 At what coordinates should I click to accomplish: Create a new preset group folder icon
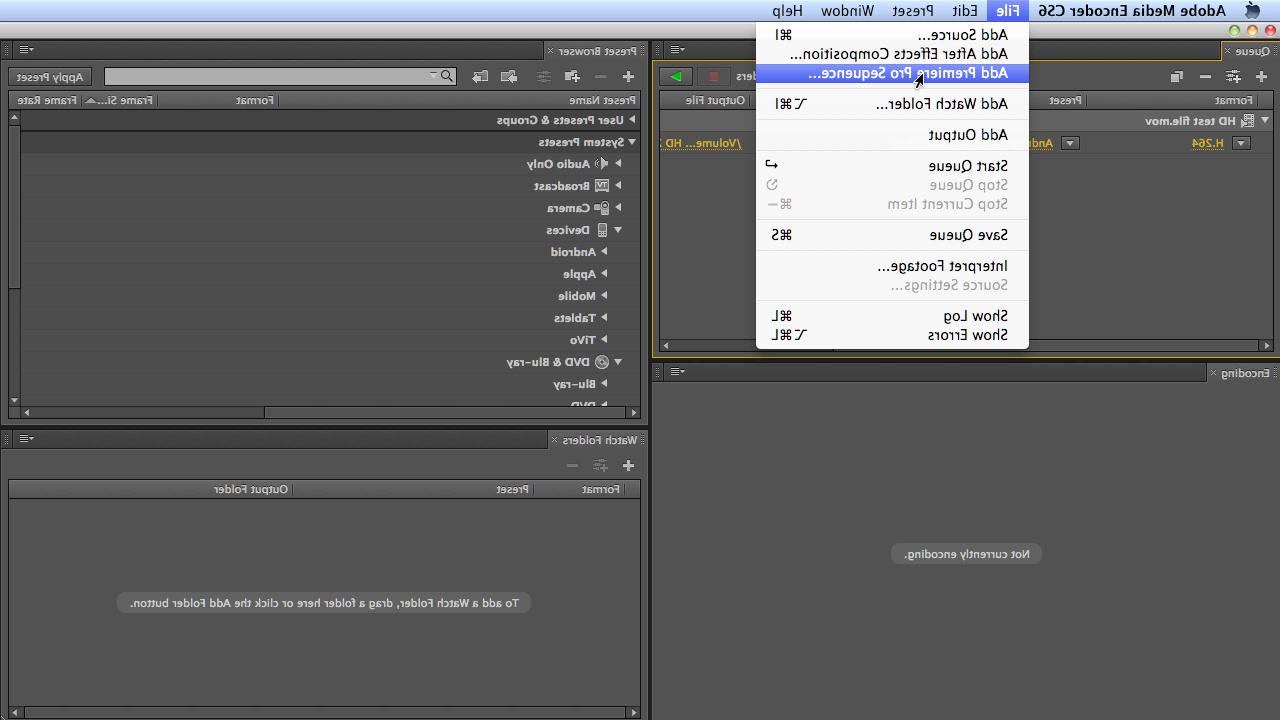coord(572,76)
